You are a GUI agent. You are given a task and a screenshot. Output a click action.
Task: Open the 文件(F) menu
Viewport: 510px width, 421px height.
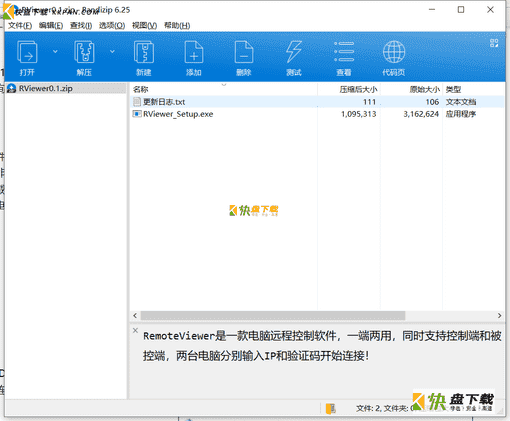(x=20, y=26)
